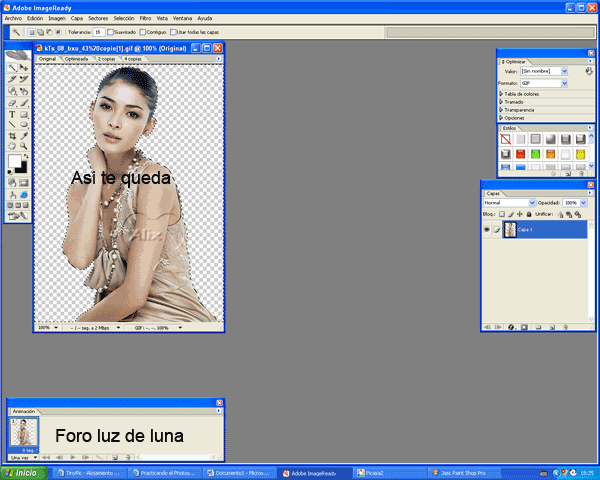Select the Rectangle shape tool
This screenshot has height=480, width=600.
tap(24, 114)
